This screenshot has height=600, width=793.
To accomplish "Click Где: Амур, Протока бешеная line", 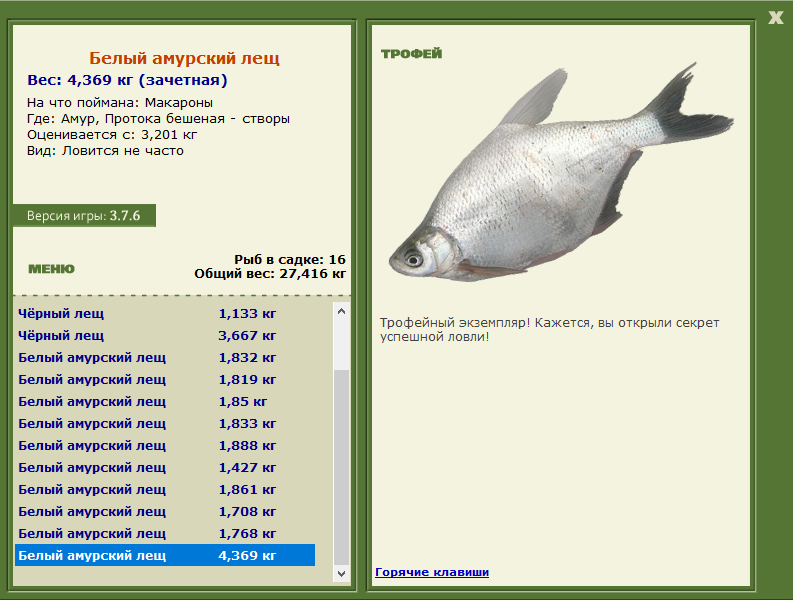I will [x=158, y=119].
